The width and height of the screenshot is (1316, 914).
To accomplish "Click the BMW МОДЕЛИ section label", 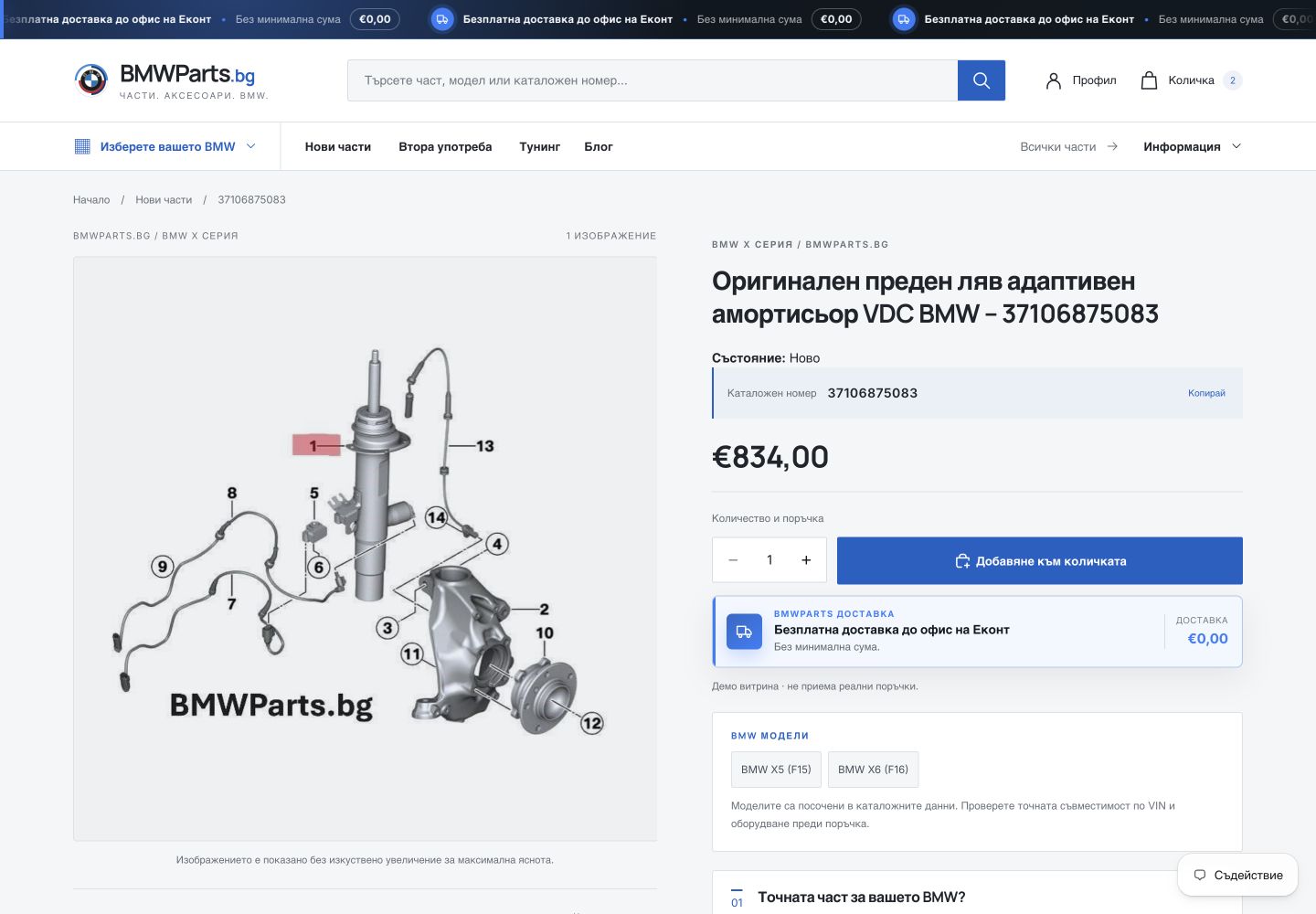I will click(769, 736).
